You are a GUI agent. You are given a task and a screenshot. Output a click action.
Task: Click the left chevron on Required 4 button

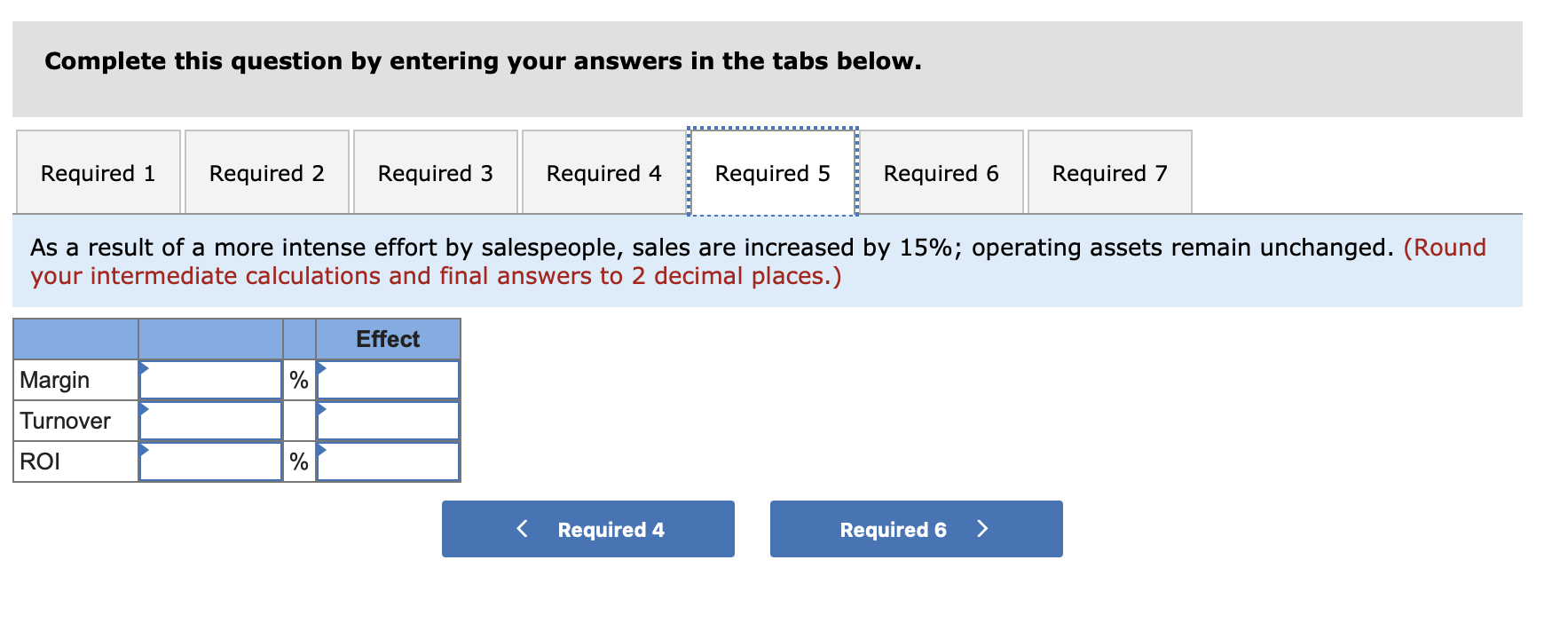click(x=522, y=528)
